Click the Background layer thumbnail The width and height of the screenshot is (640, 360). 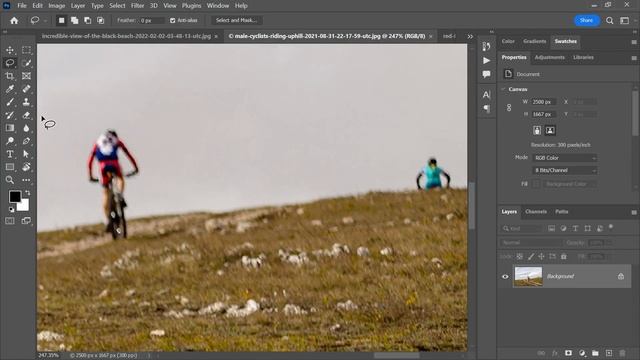pyautogui.click(x=528, y=276)
